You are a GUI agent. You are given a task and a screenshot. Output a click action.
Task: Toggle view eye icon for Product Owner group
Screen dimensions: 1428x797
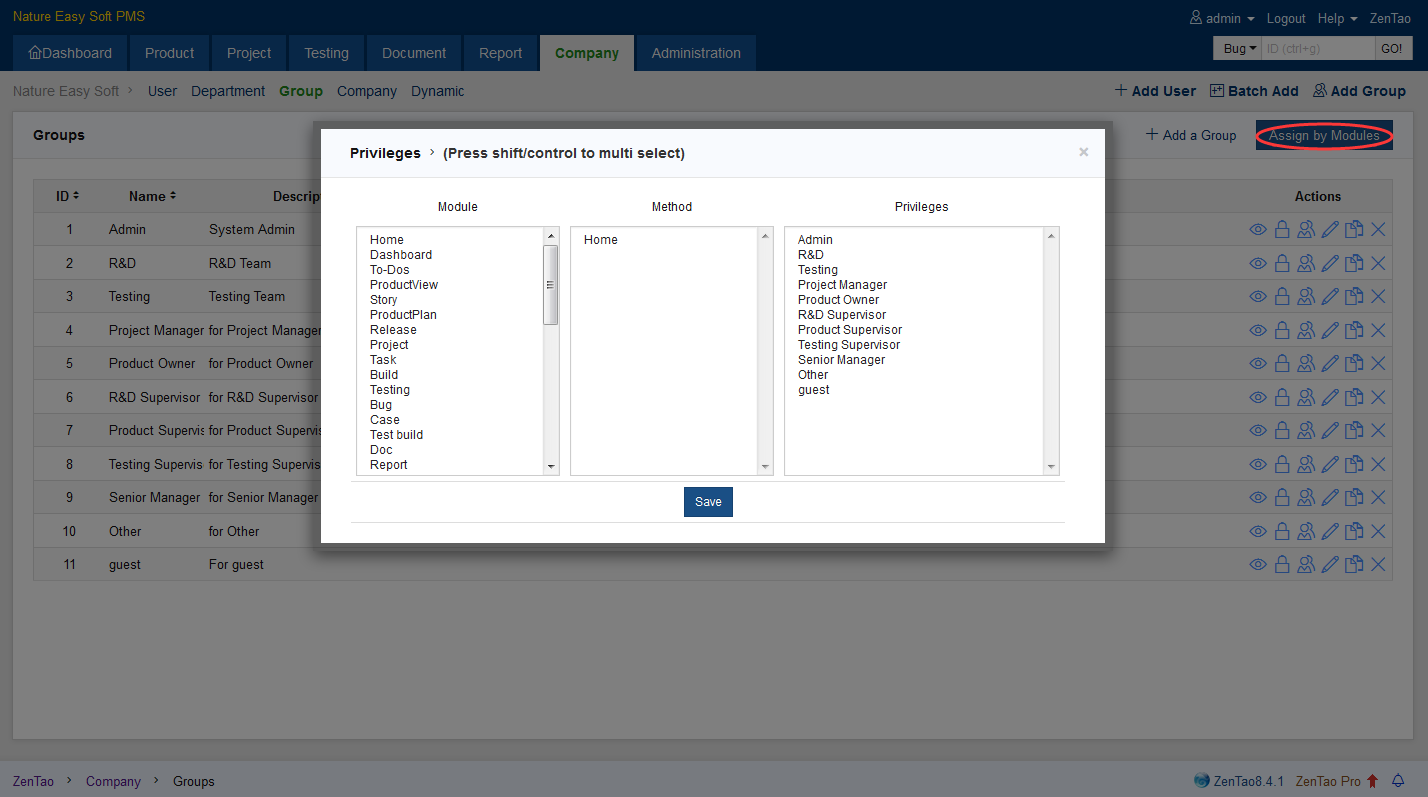[x=1258, y=364]
